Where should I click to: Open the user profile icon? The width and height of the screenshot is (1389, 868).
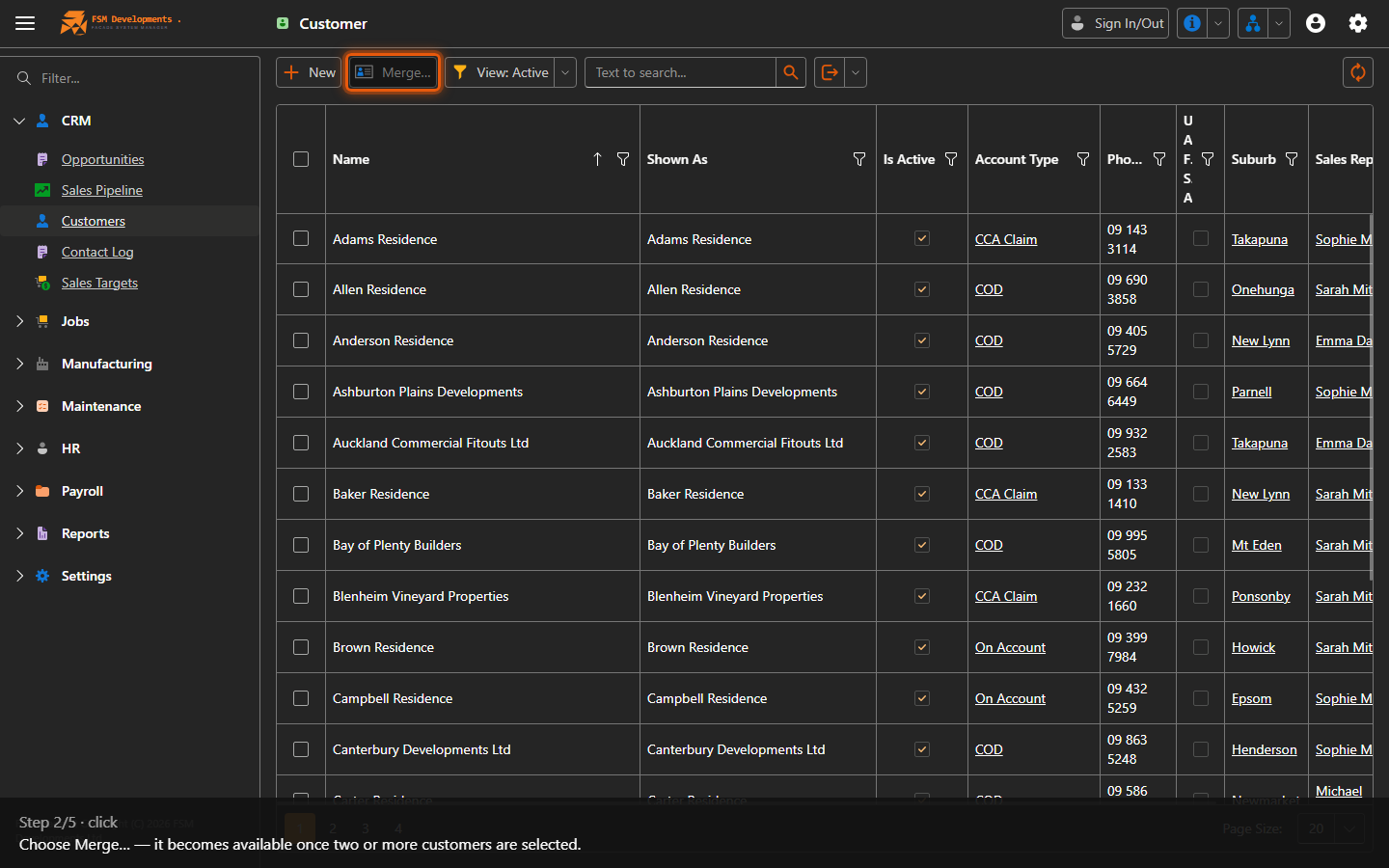(x=1316, y=23)
